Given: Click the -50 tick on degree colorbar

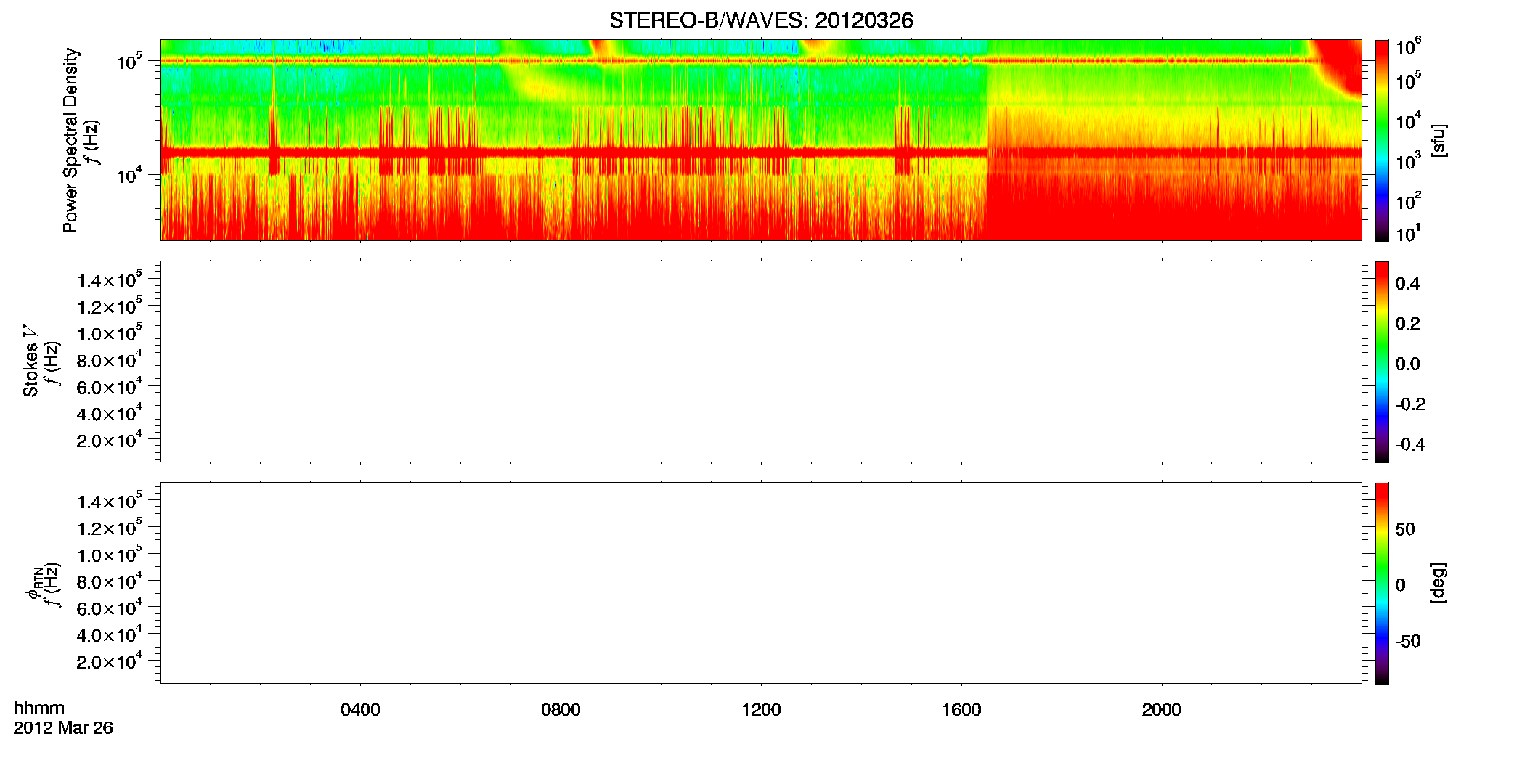Looking at the screenshot, I should coord(1408,641).
